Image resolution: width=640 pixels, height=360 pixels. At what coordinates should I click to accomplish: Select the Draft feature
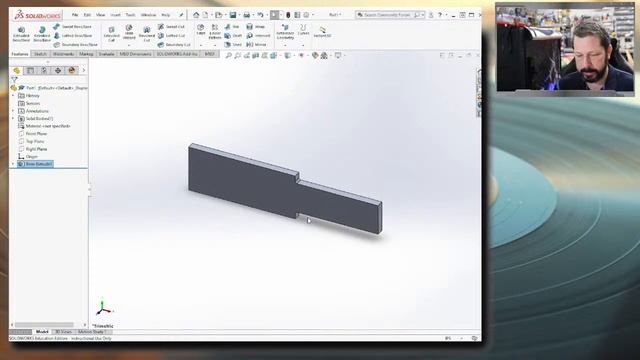[233, 36]
